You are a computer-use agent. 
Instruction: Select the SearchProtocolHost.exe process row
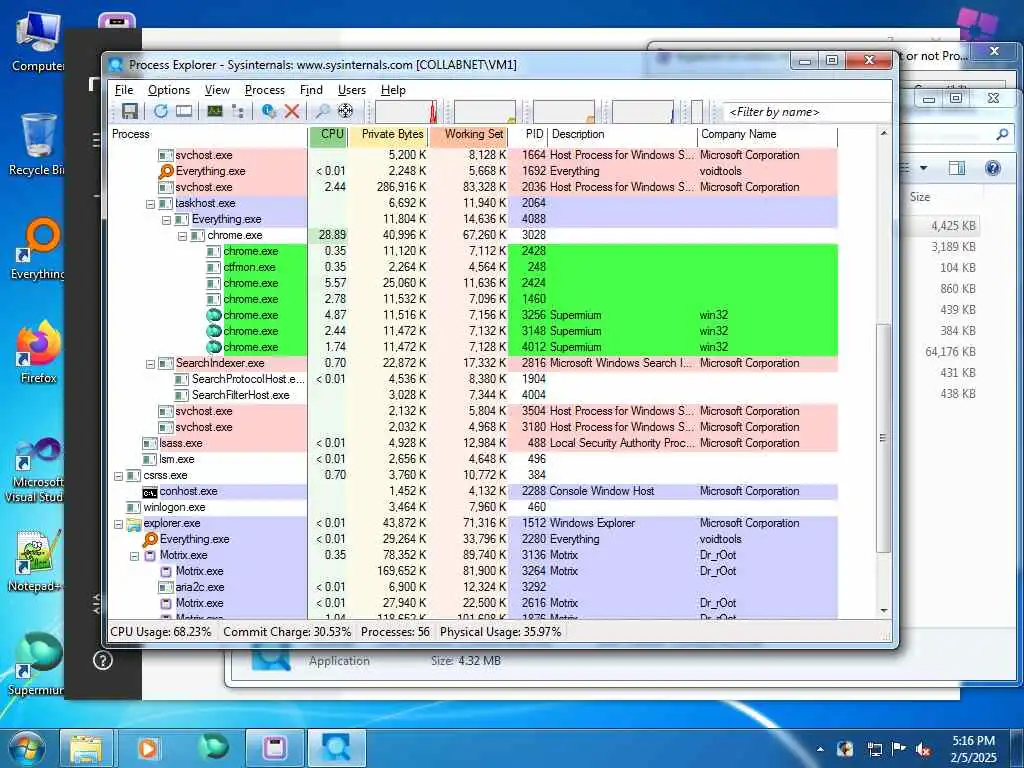474,379
